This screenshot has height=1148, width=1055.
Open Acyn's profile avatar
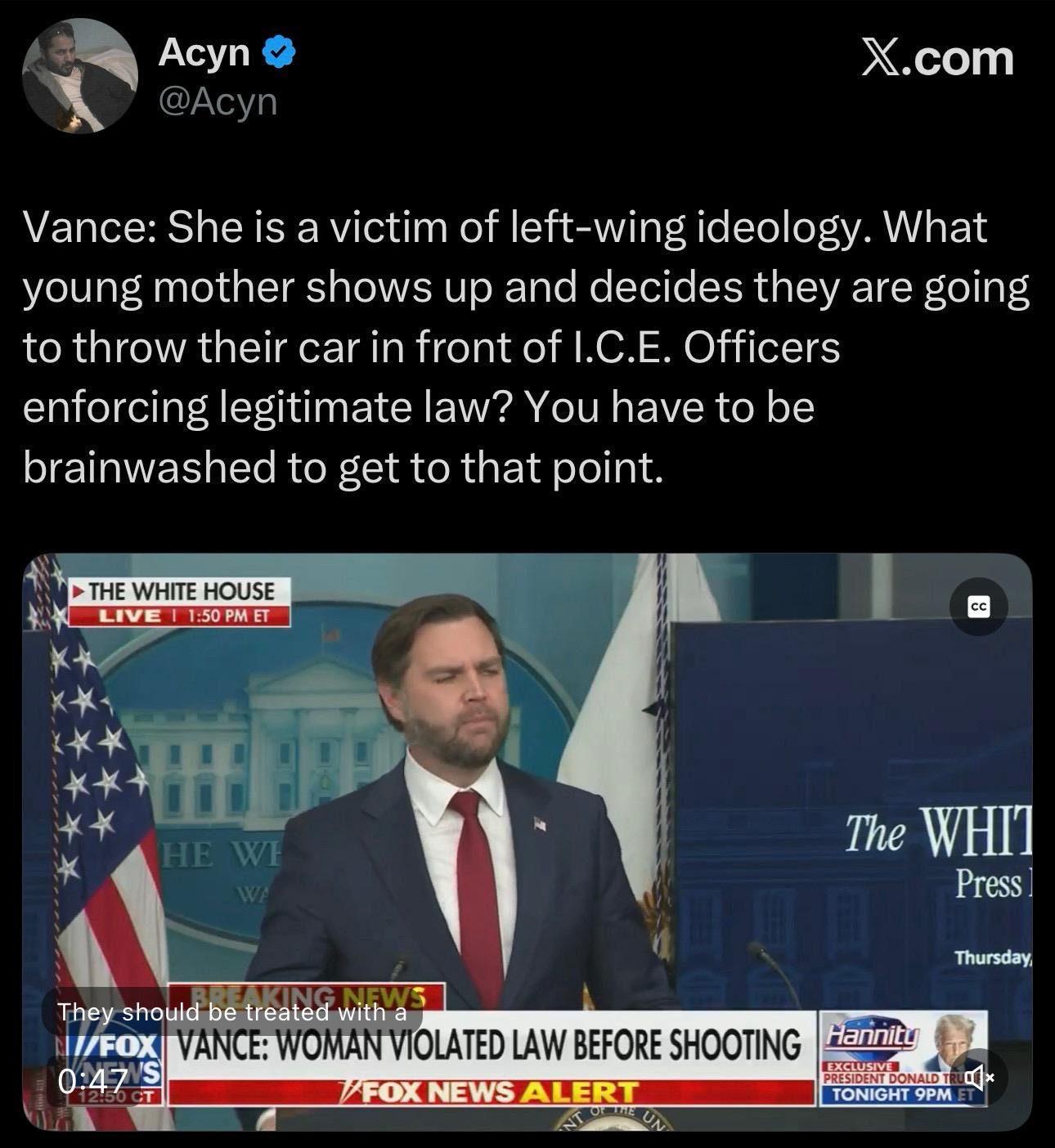(x=79, y=75)
